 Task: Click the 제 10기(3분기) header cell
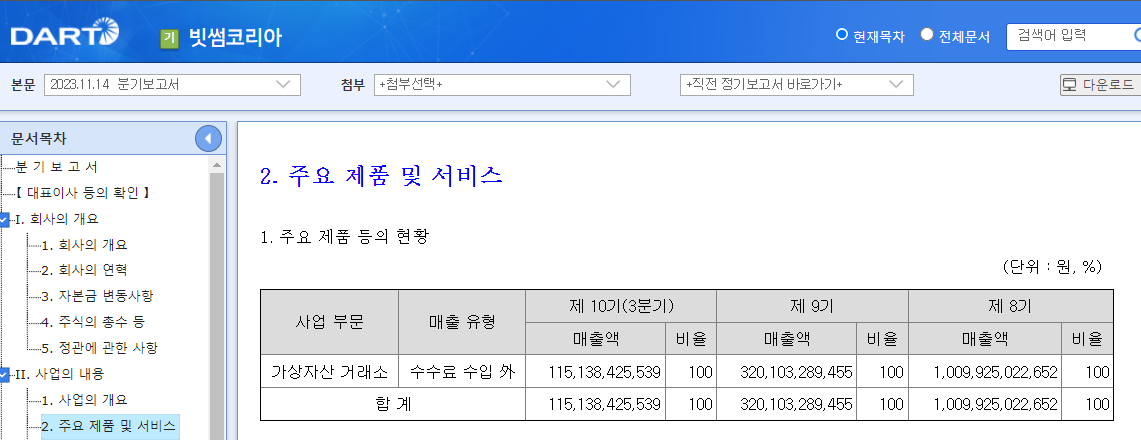[x=621, y=306]
